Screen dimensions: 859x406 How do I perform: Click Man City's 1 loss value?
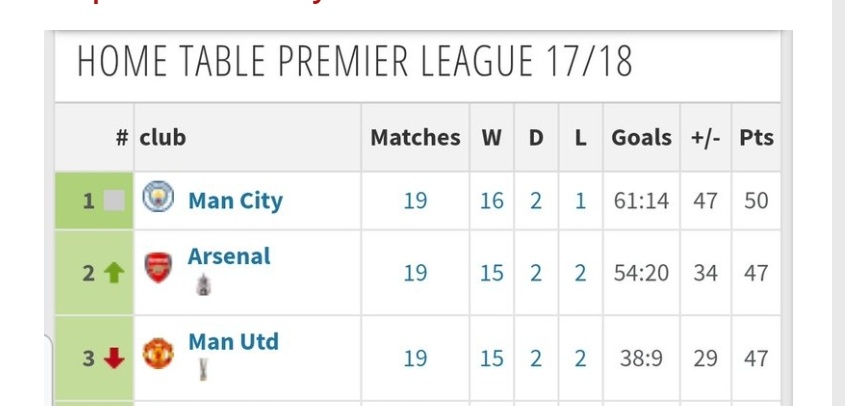pos(581,201)
